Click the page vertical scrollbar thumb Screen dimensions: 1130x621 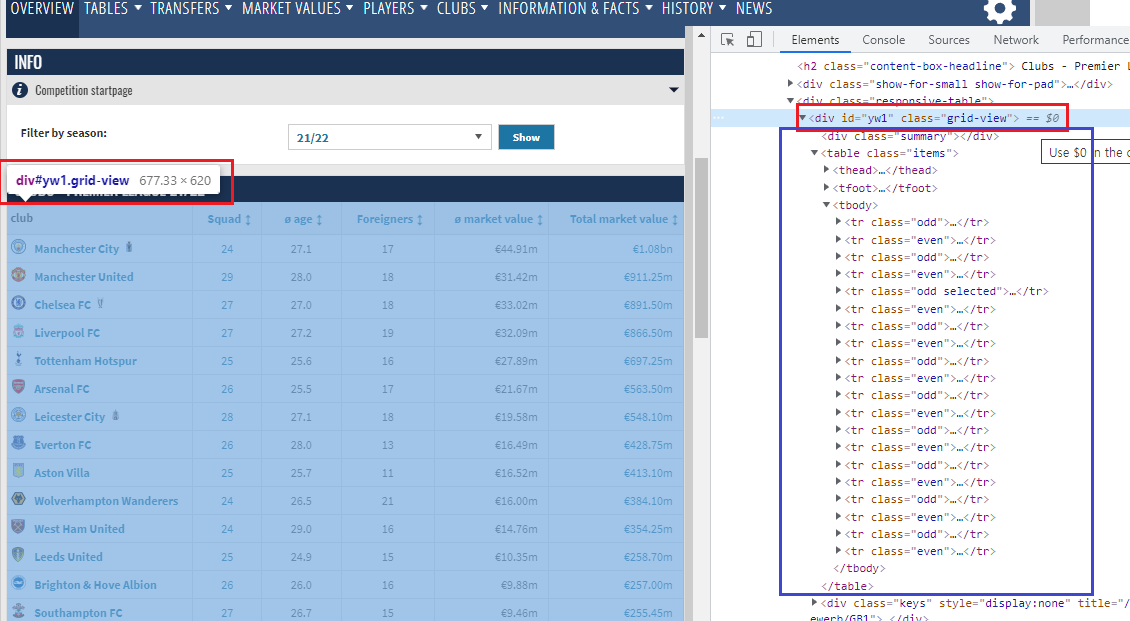coord(700,249)
